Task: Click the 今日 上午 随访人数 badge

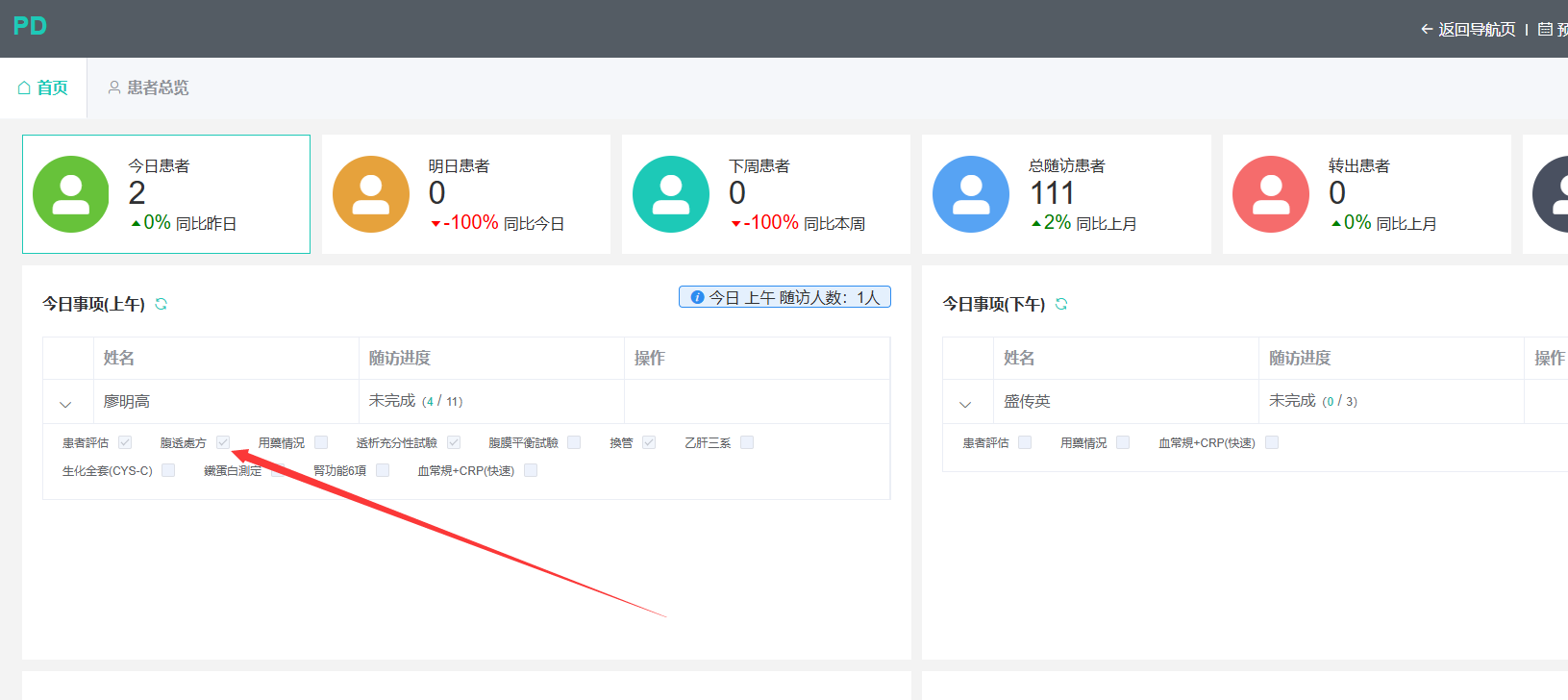Action: [x=784, y=297]
